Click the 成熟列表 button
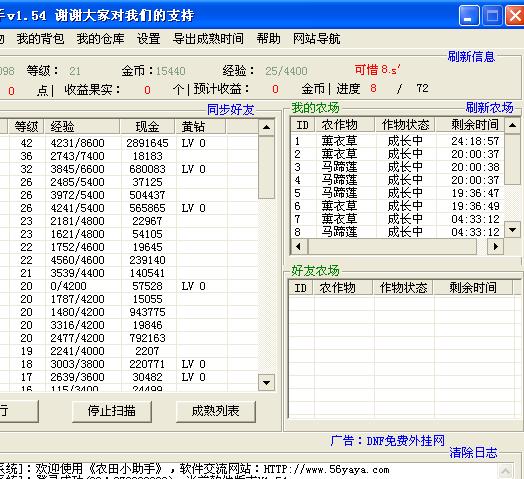The height and width of the screenshot is (479, 524). click(x=216, y=411)
